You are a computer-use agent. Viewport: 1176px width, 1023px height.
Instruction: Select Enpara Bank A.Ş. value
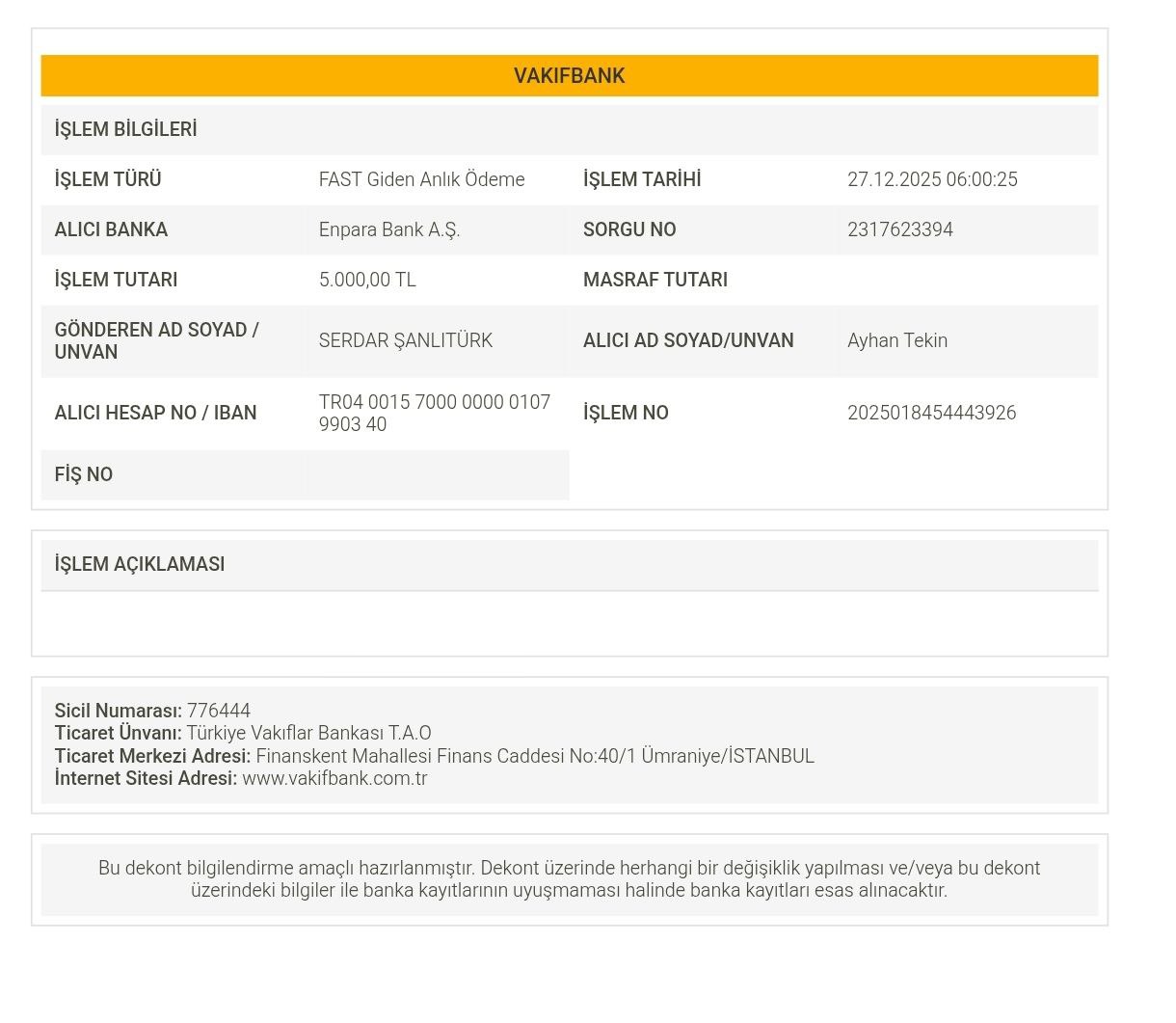coord(389,229)
